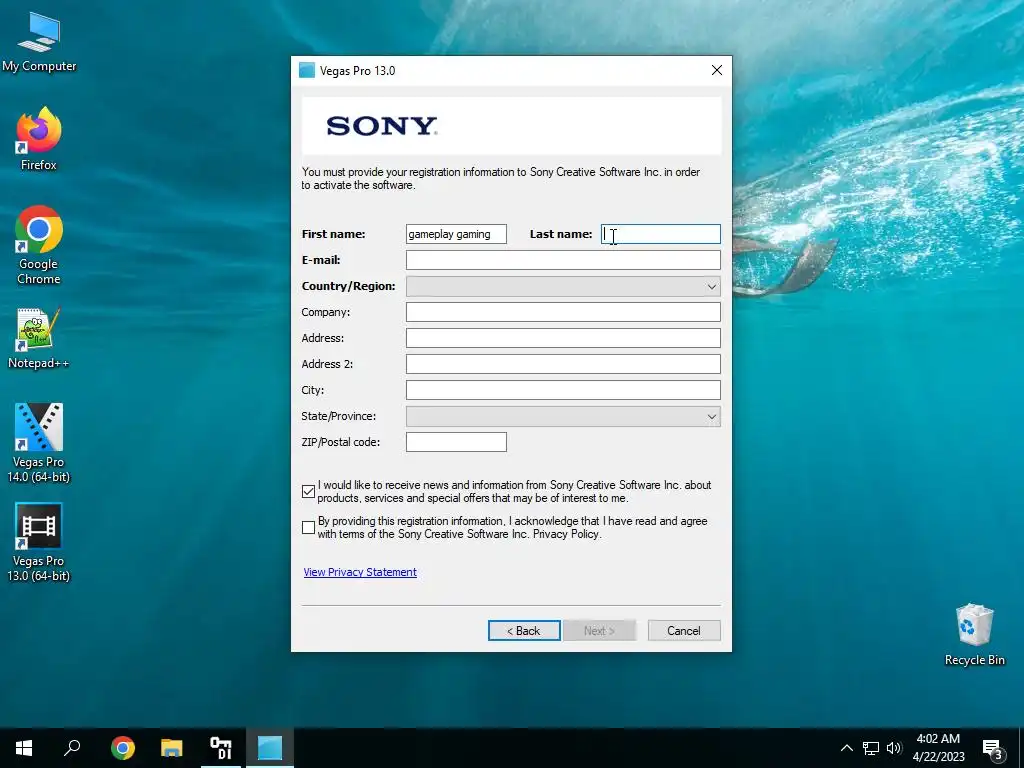Click the Address 2 input field

(x=563, y=364)
